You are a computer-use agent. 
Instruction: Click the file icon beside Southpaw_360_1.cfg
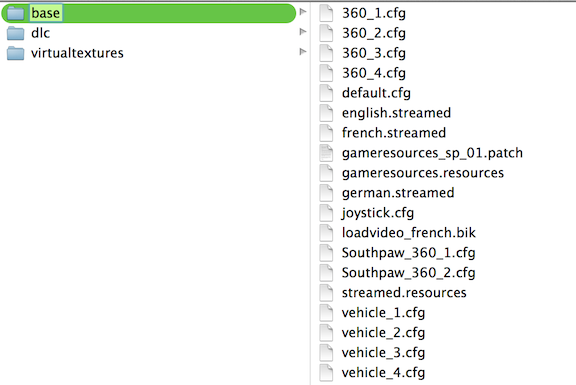(x=326, y=252)
